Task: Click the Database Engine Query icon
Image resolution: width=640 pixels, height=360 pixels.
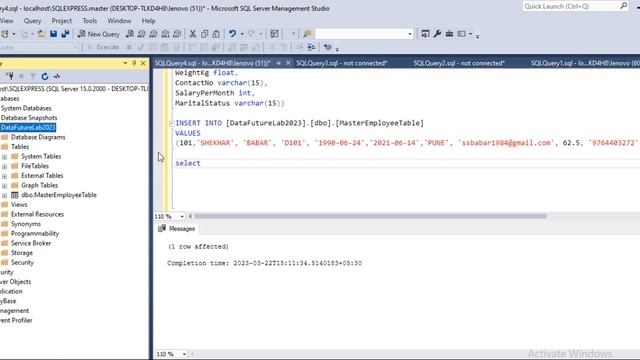Action: [x=130, y=34]
